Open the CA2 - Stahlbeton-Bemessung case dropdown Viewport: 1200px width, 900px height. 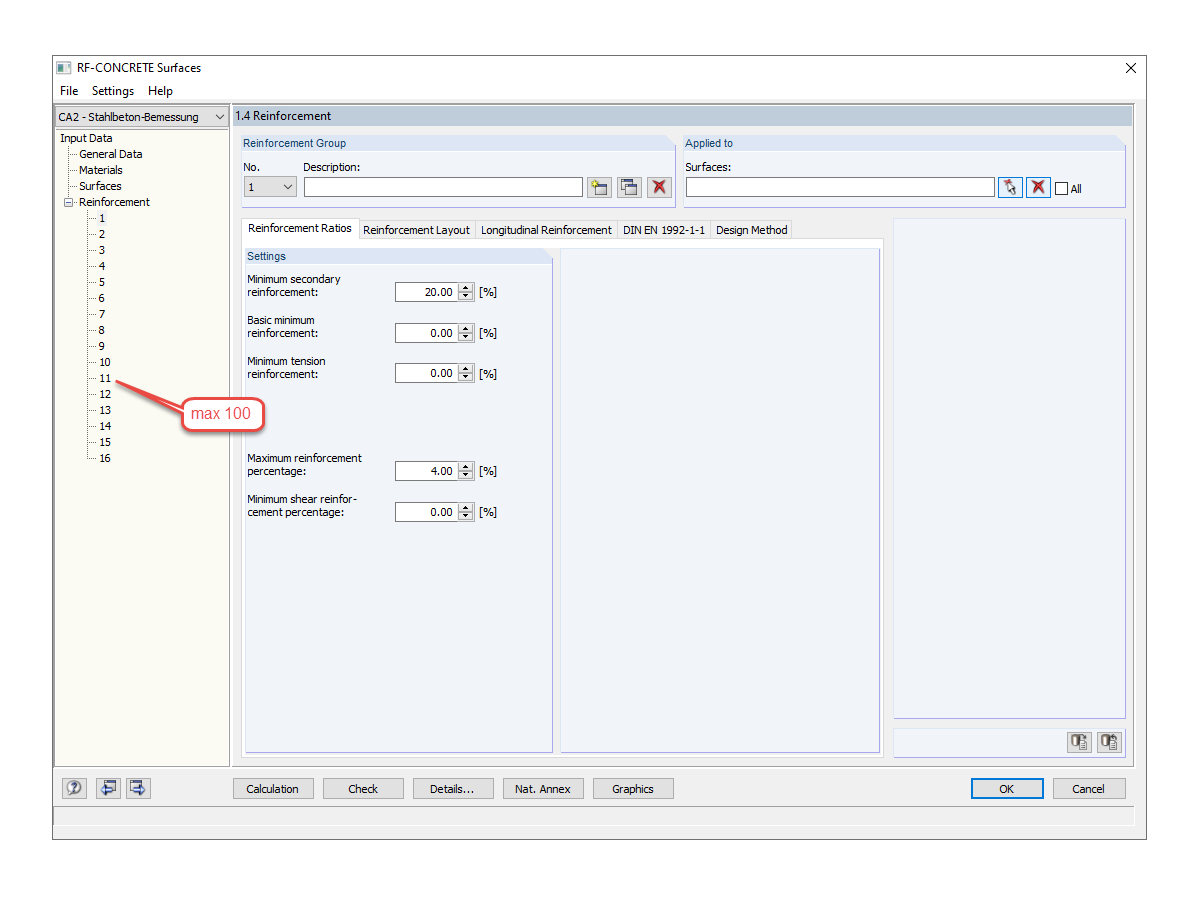click(x=142, y=117)
